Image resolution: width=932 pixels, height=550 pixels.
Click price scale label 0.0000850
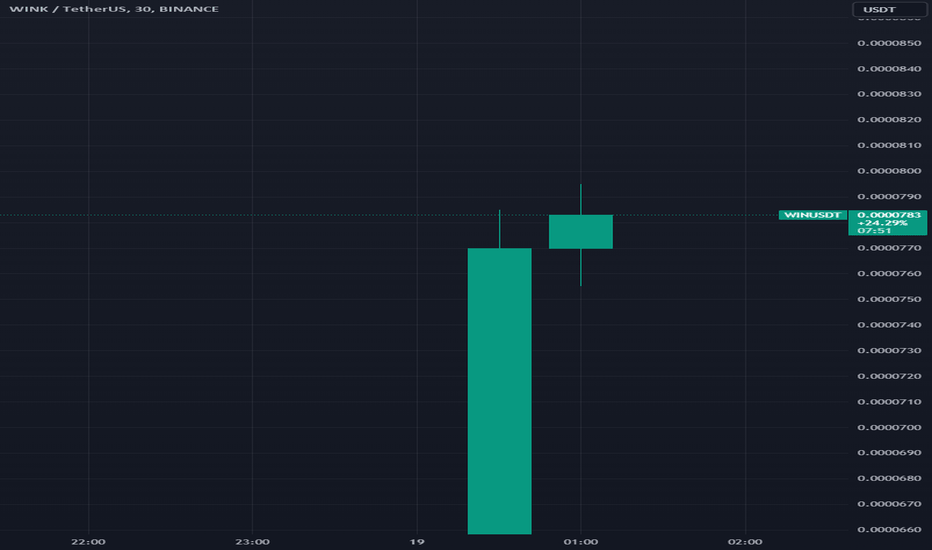tap(889, 43)
